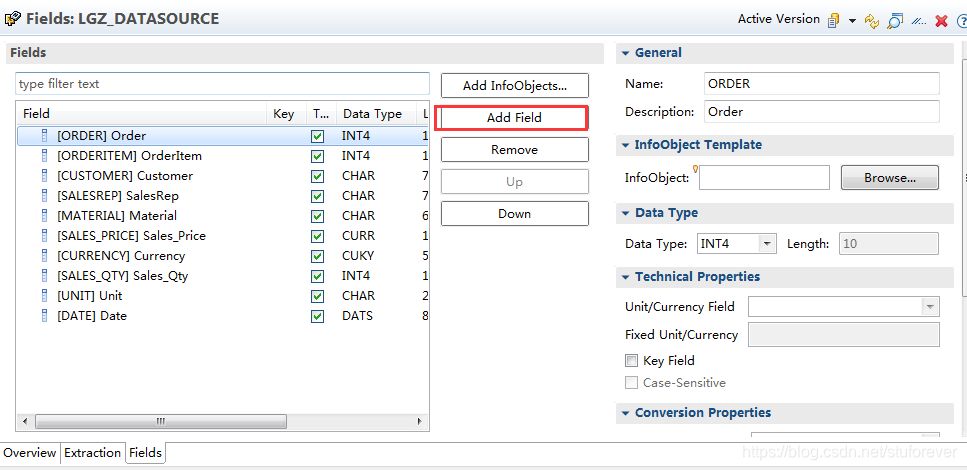Toggle the transfer checkbox for SALESREP
Viewport: 967px width, 470px height.
click(318, 196)
